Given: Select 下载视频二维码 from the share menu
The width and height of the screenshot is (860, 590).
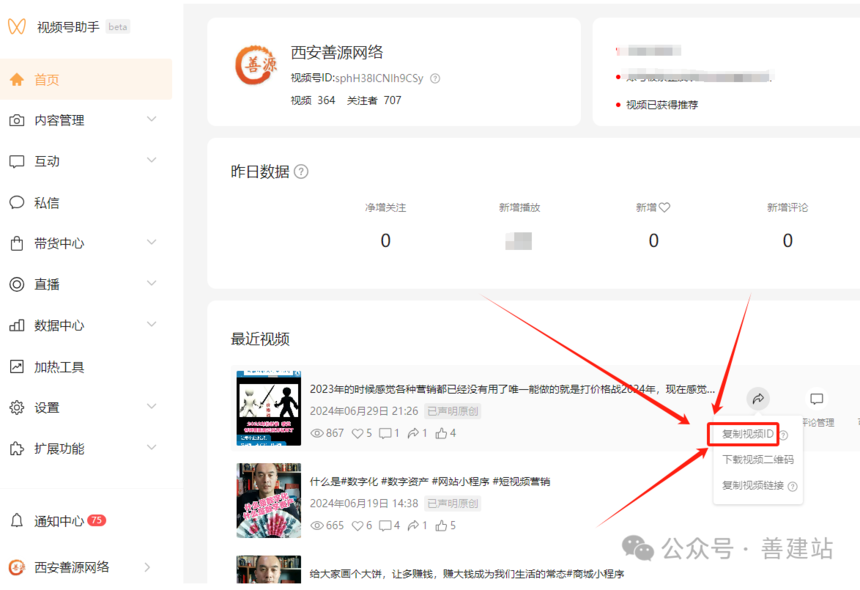Looking at the screenshot, I should [x=758, y=459].
